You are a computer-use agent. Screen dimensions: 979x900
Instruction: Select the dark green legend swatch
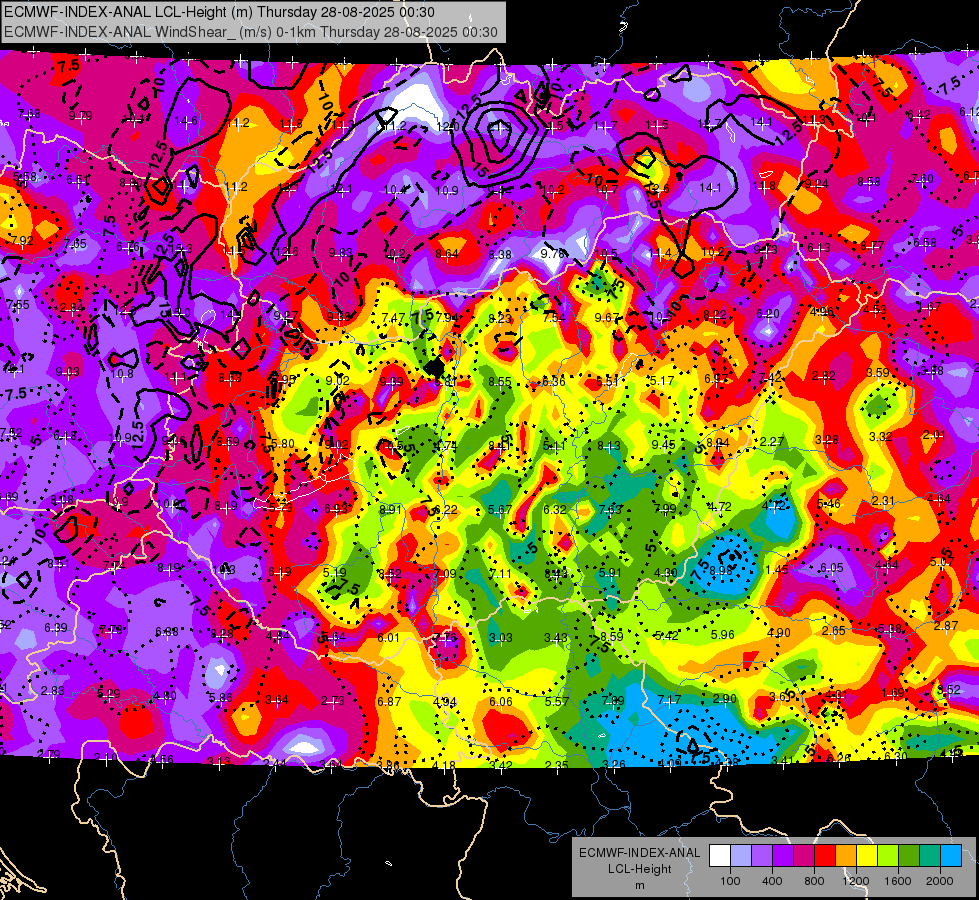(909, 856)
